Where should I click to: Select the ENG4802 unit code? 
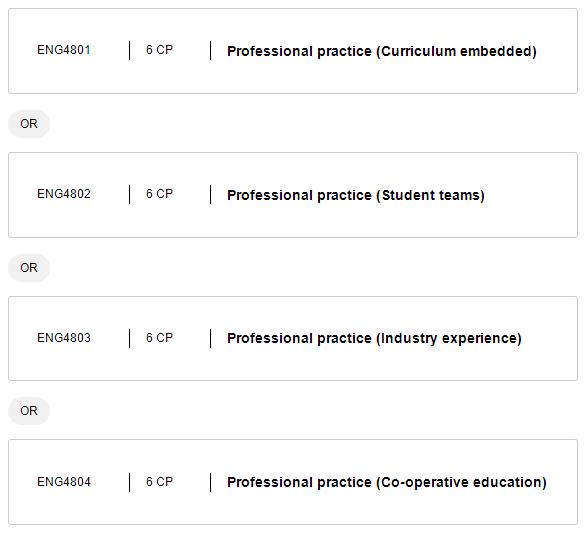coord(64,194)
